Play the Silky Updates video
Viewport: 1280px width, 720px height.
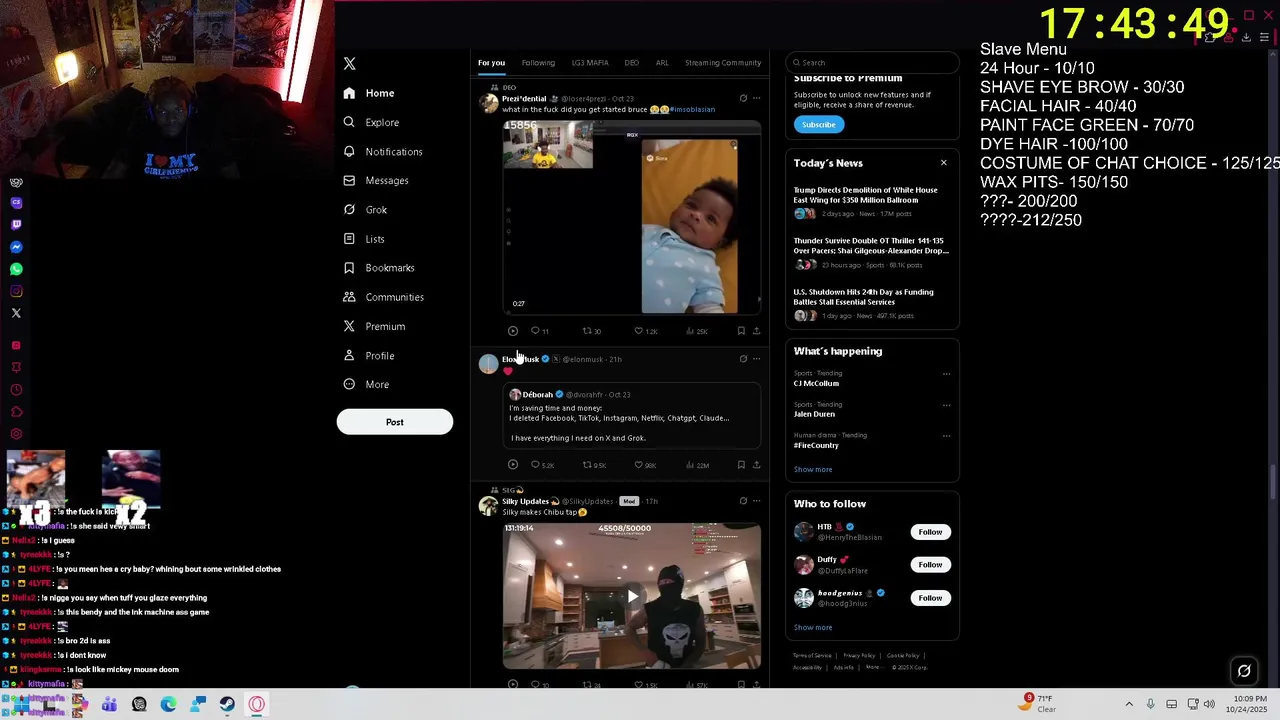coord(632,597)
